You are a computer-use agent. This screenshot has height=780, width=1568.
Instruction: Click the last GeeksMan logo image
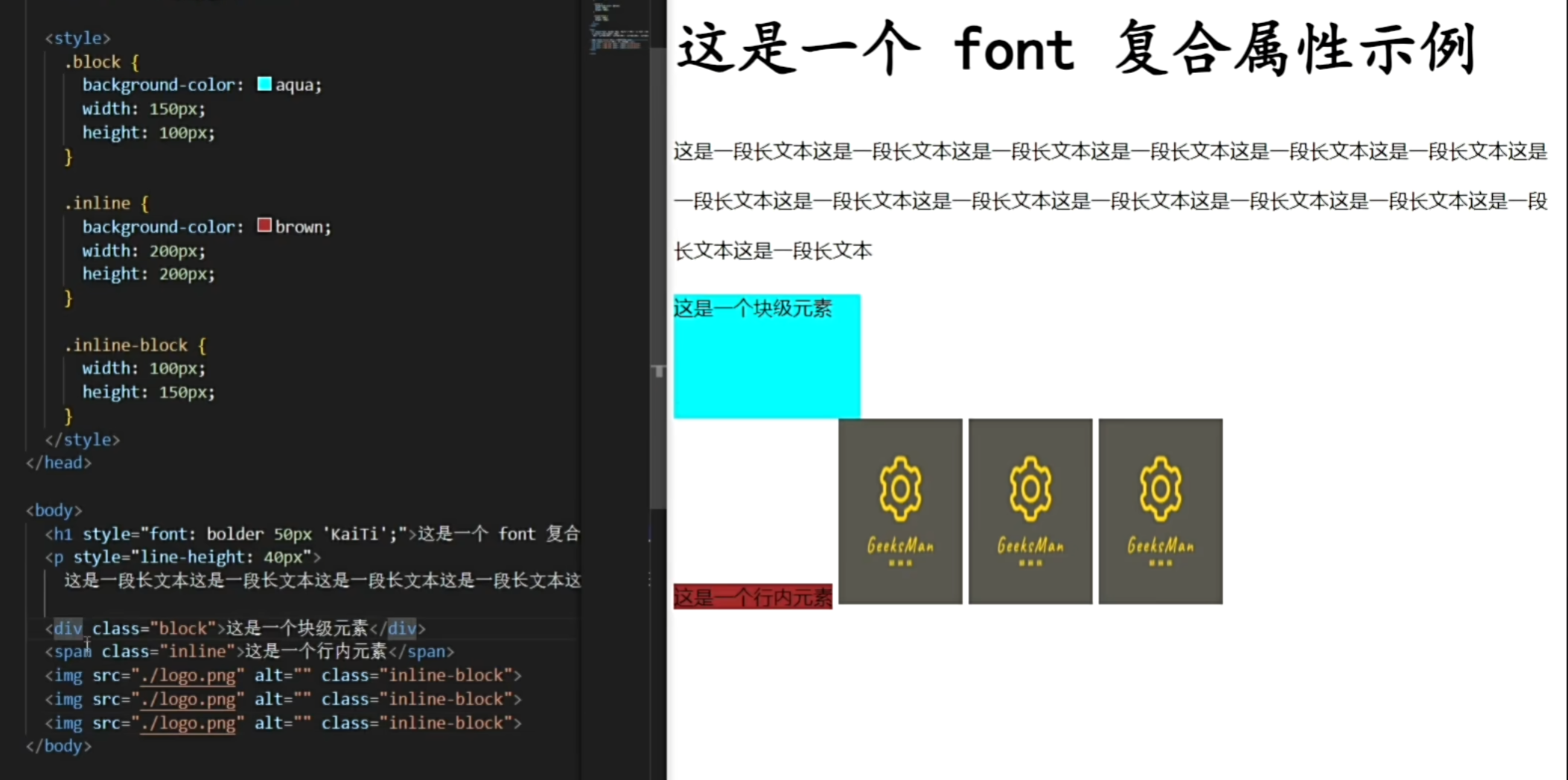point(1161,511)
